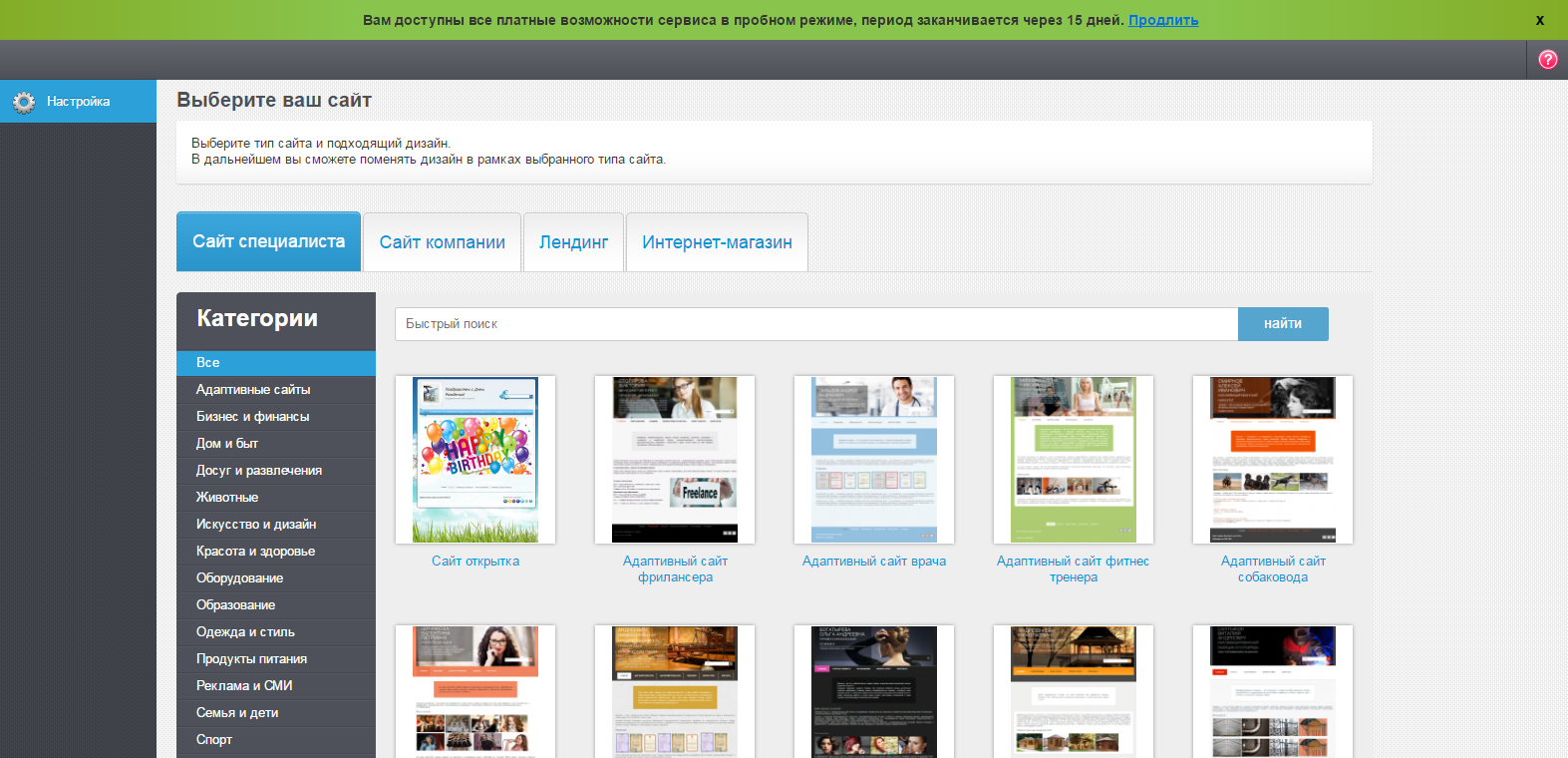Open the Лендинг tab

pos(573,242)
